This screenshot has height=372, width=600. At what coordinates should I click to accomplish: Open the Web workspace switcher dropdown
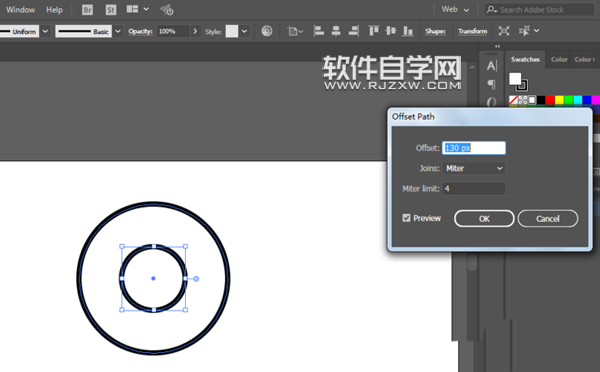click(x=455, y=10)
